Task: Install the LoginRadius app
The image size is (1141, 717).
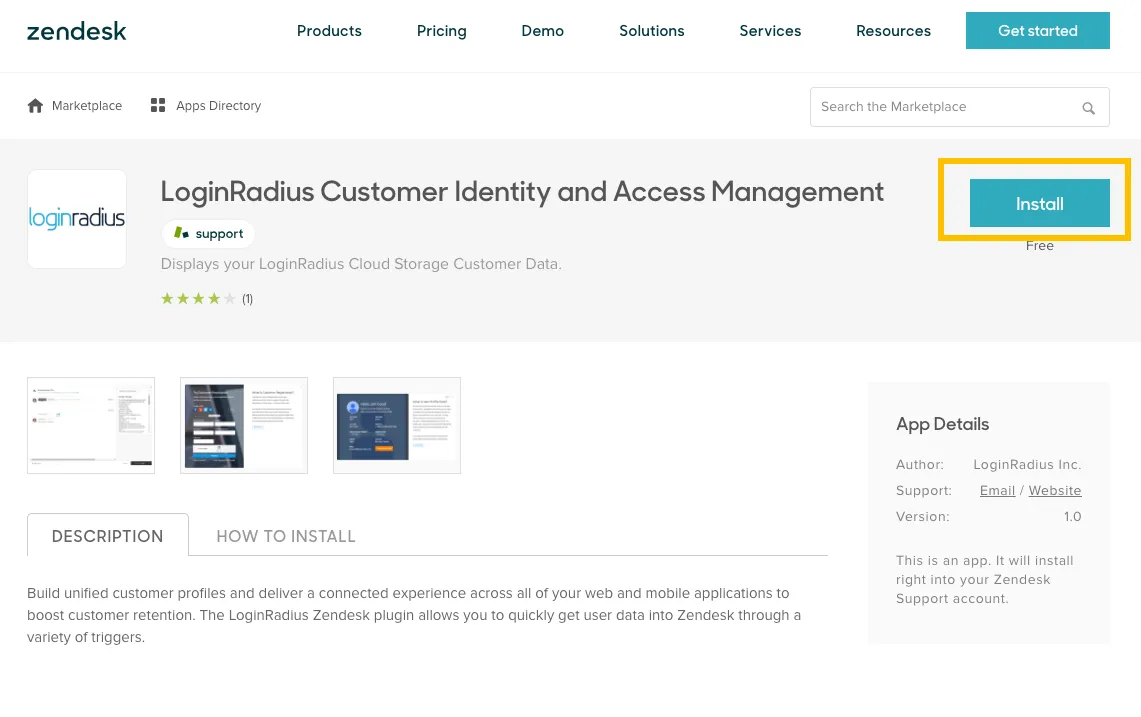Action: point(1039,203)
